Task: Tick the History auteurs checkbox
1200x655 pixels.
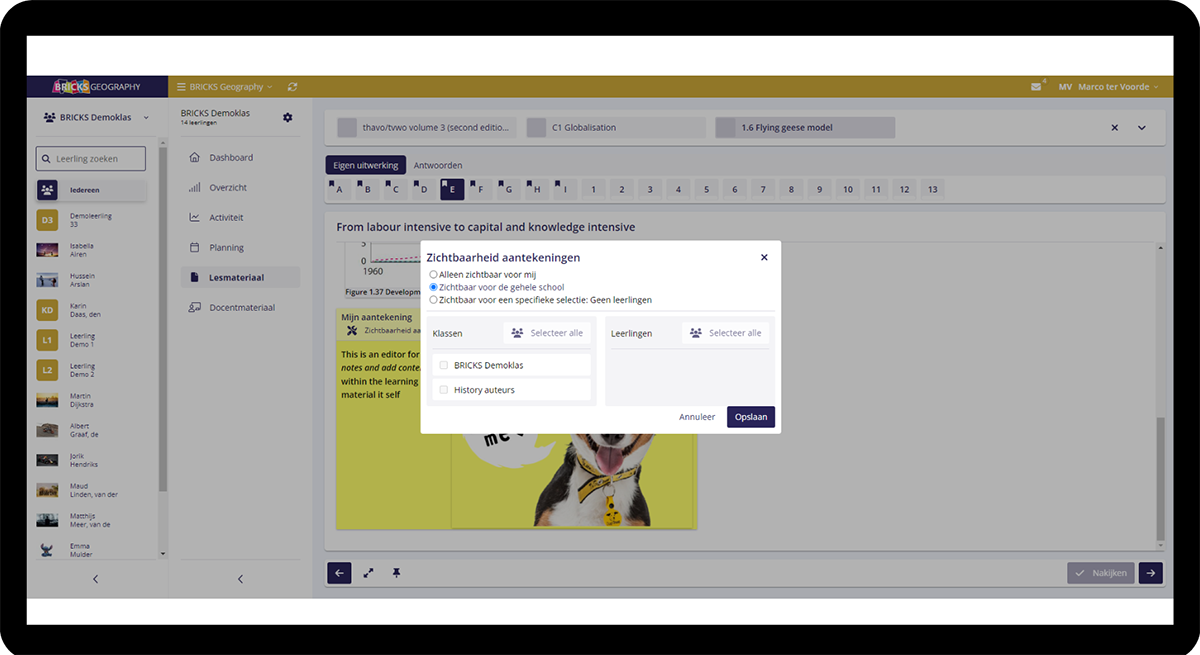Action: (444, 390)
